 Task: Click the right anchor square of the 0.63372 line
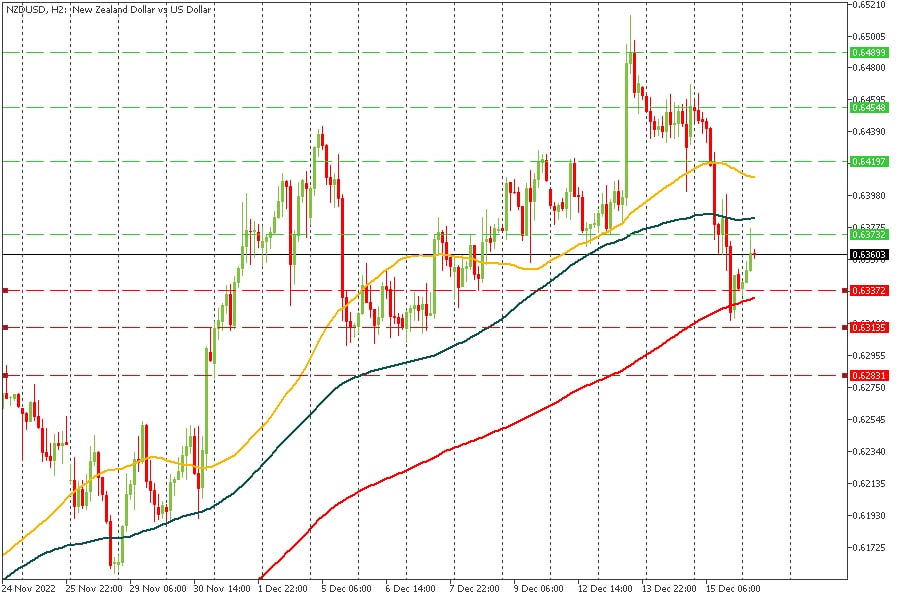point(844,291)
